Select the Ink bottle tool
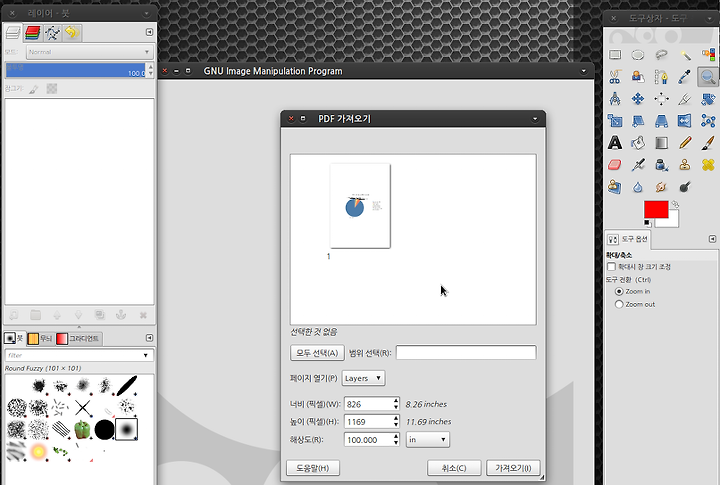This screenshot has height=485, width=720. click(x=661, y=164)
